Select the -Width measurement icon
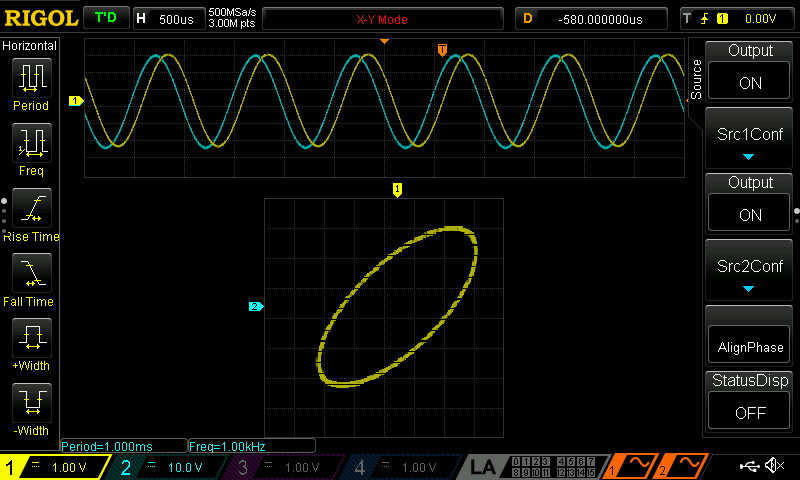Image resolution: width=800 pixels, height=480 pixels. tap(31, 405)
